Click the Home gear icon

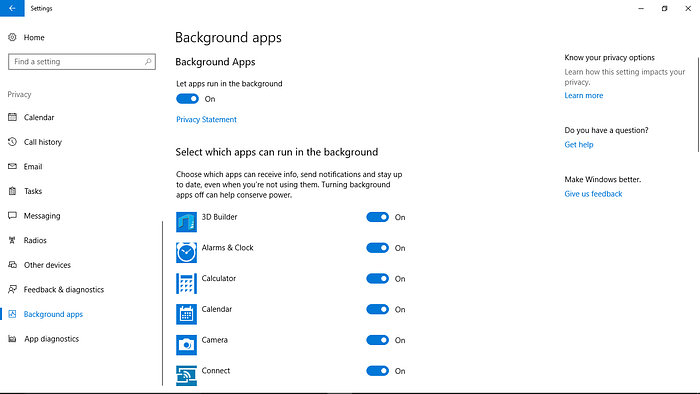click(12, 37)
